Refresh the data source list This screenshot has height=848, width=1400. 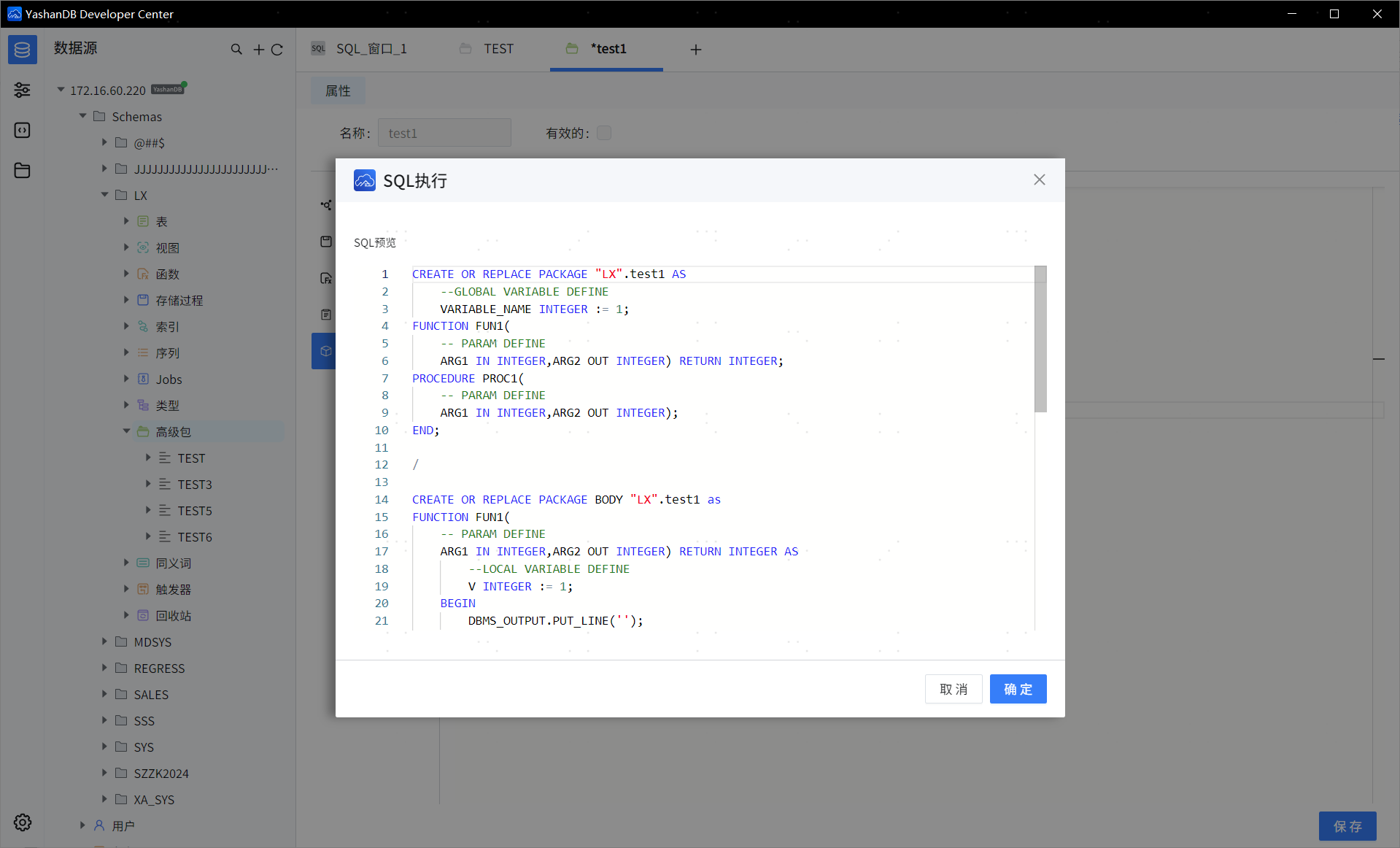277,50
